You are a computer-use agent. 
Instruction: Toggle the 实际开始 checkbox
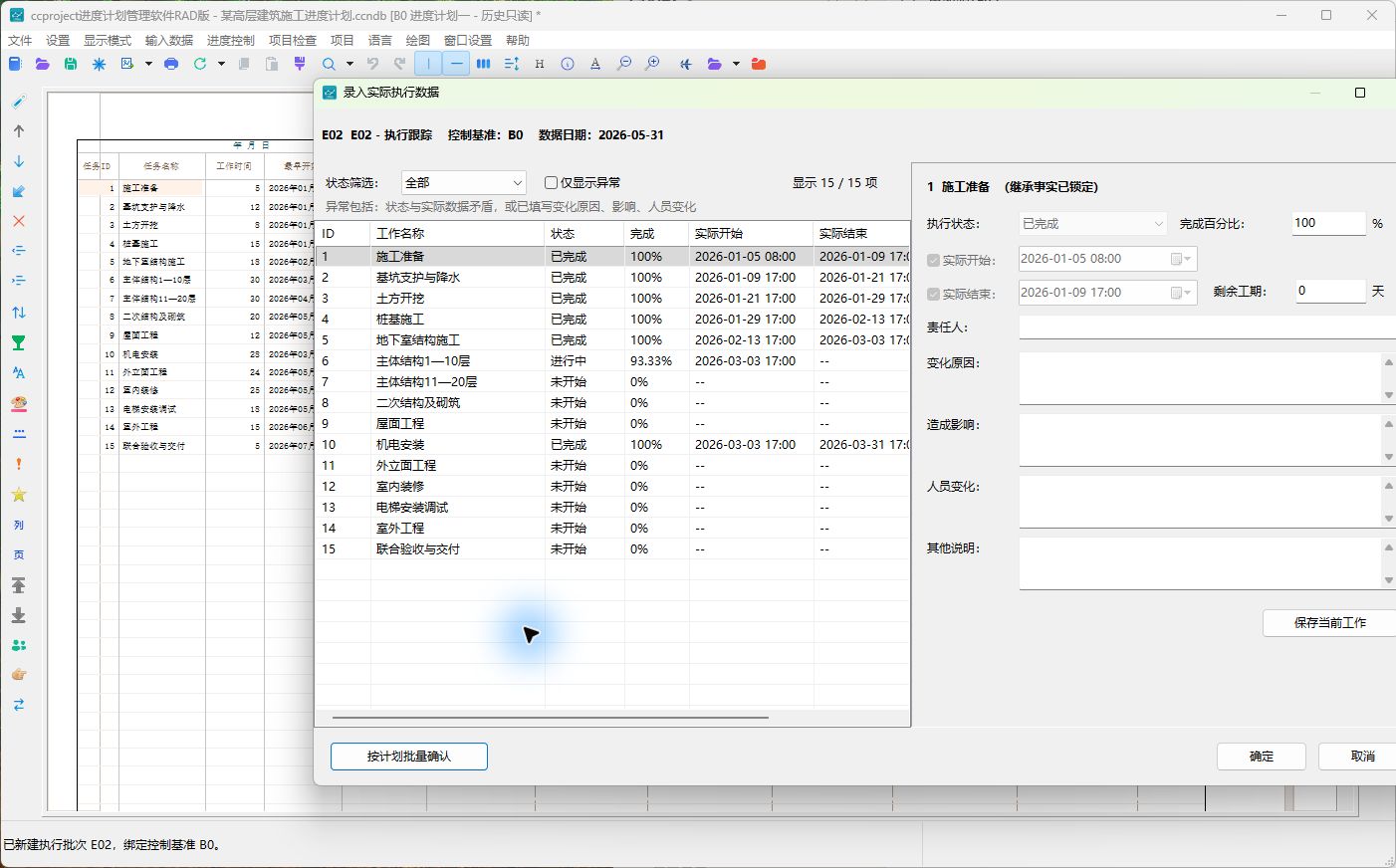[x=933, y=261]
